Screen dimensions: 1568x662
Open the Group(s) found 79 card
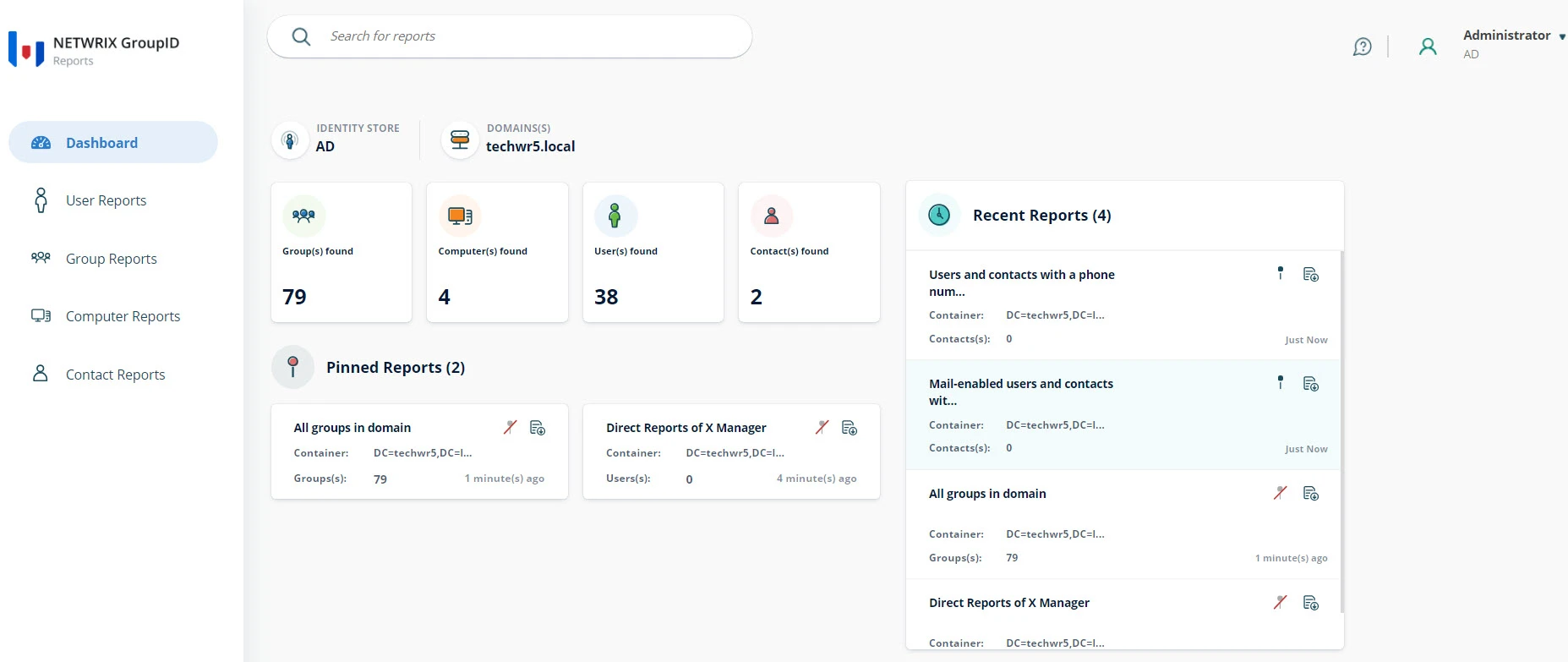point(341,252)
